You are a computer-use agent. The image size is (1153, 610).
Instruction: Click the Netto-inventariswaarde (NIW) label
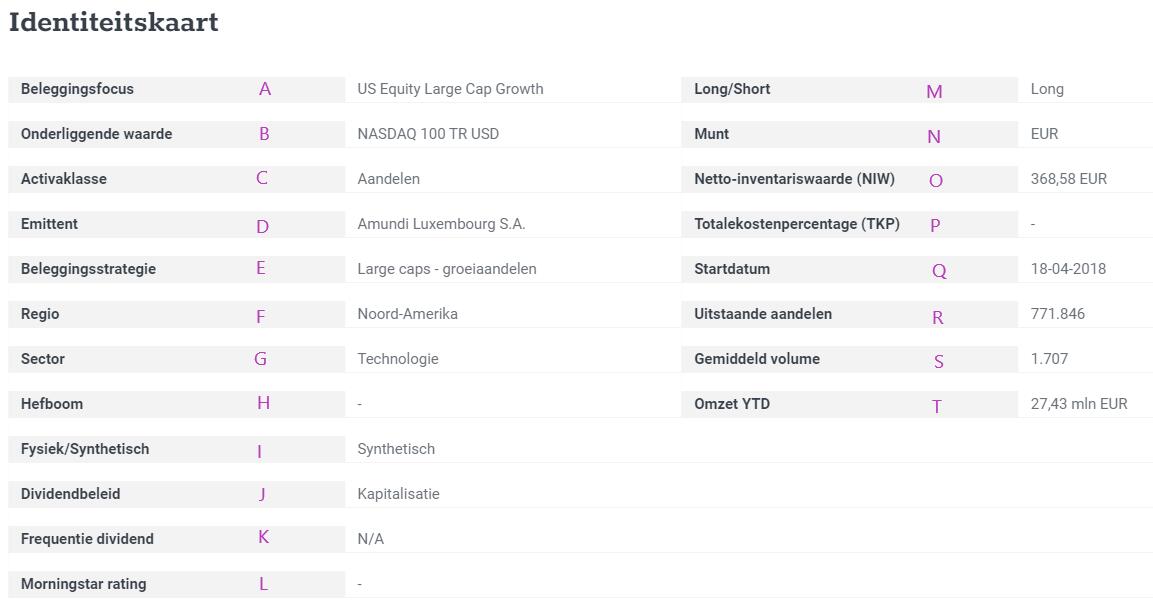point(794,179)
